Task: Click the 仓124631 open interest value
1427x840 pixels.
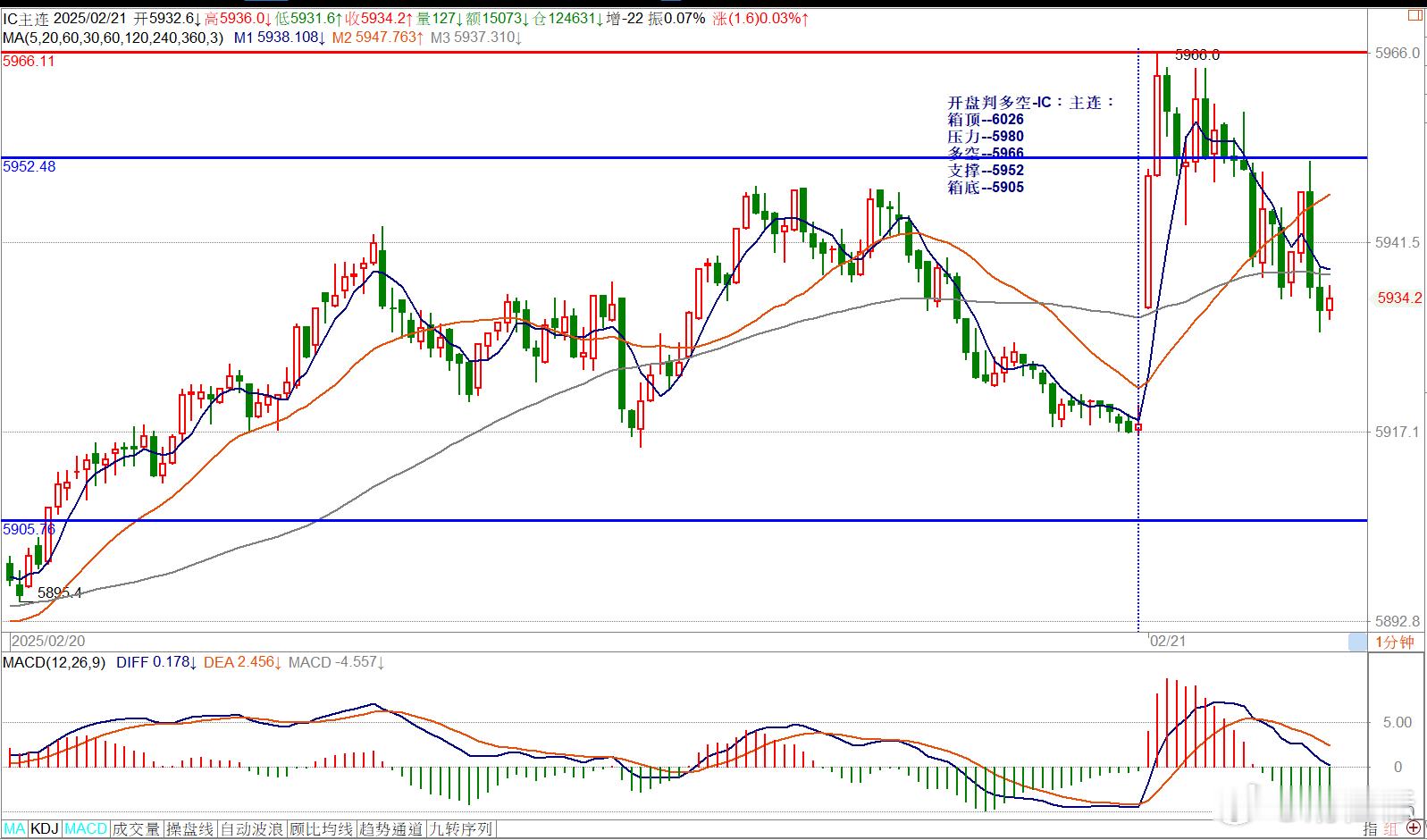Action: click(567, 18)
